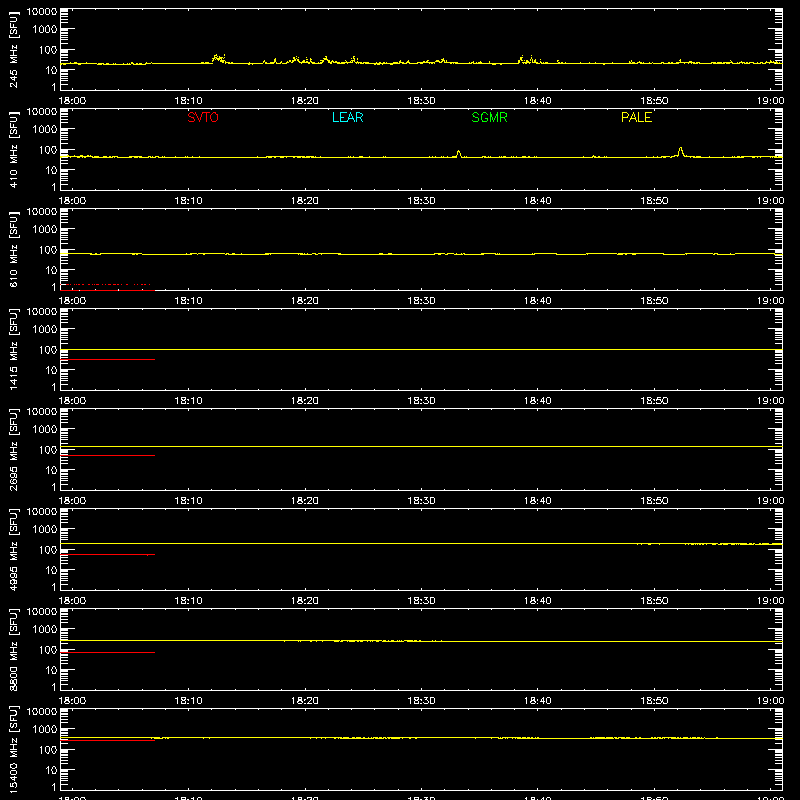Select the 2695 MHz [SFU] axis title
The image size is (800, 800).
click(13, 449)
